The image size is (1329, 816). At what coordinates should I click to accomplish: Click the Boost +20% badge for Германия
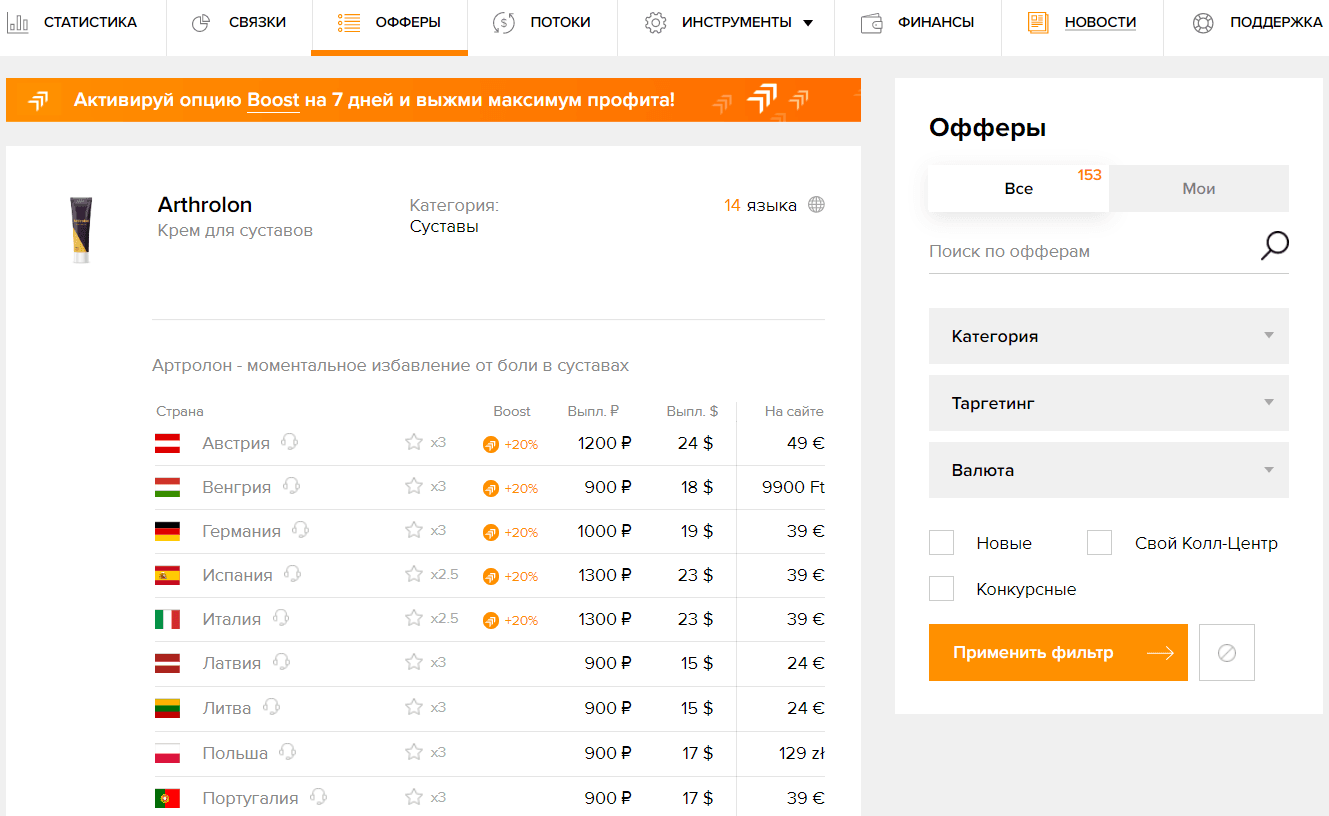(510, 532)
